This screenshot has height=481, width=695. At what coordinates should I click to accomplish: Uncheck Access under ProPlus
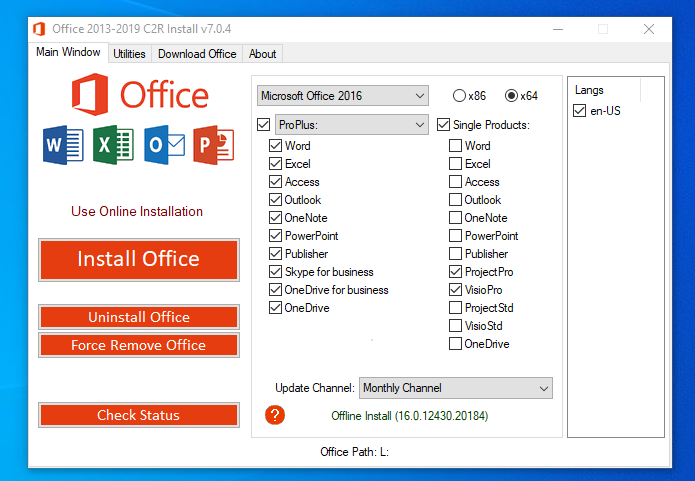click(x=275, y=182)
